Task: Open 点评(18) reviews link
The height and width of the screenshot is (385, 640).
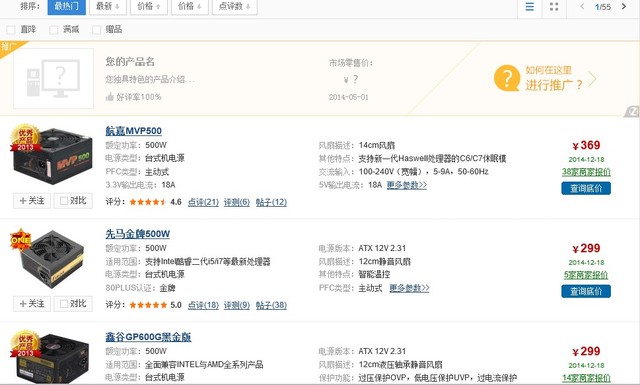Action: tap(203, 305)
